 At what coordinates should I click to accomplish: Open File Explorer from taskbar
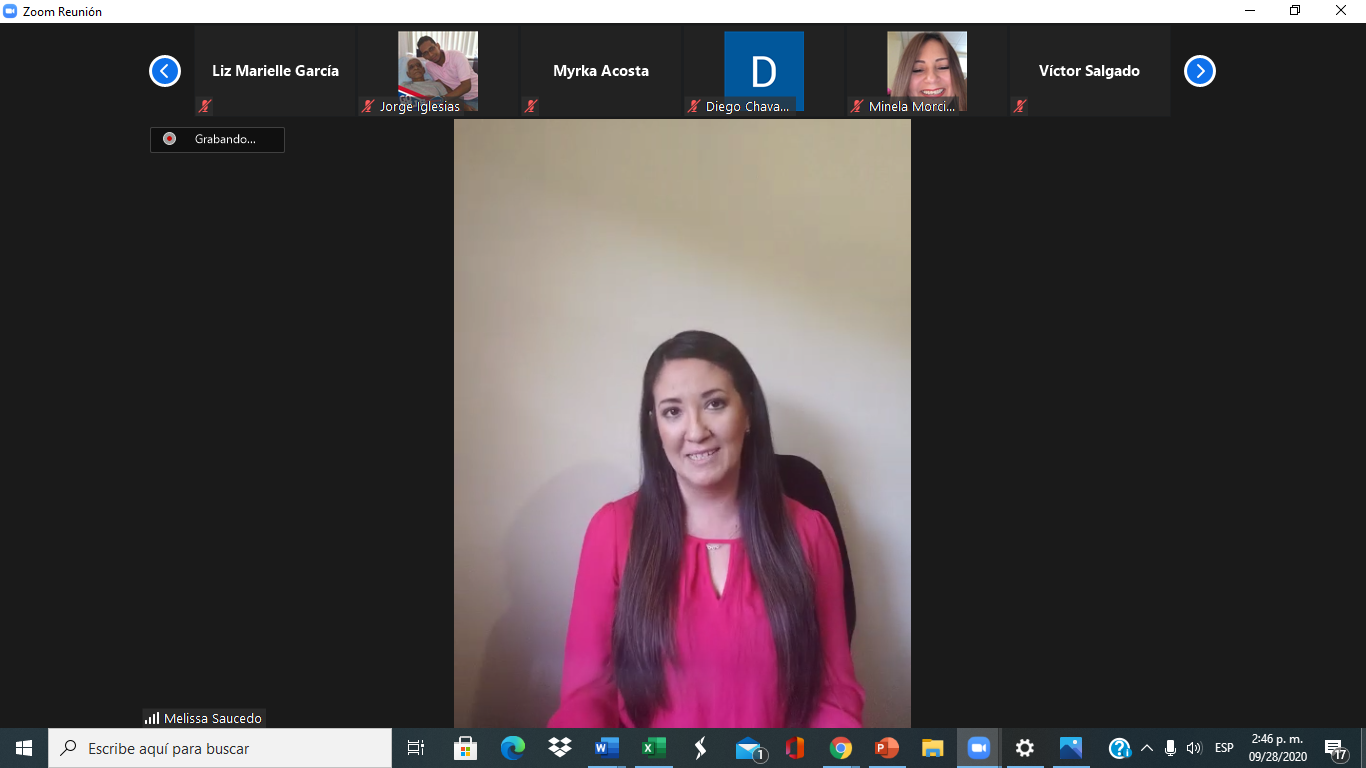pos(933,748)
